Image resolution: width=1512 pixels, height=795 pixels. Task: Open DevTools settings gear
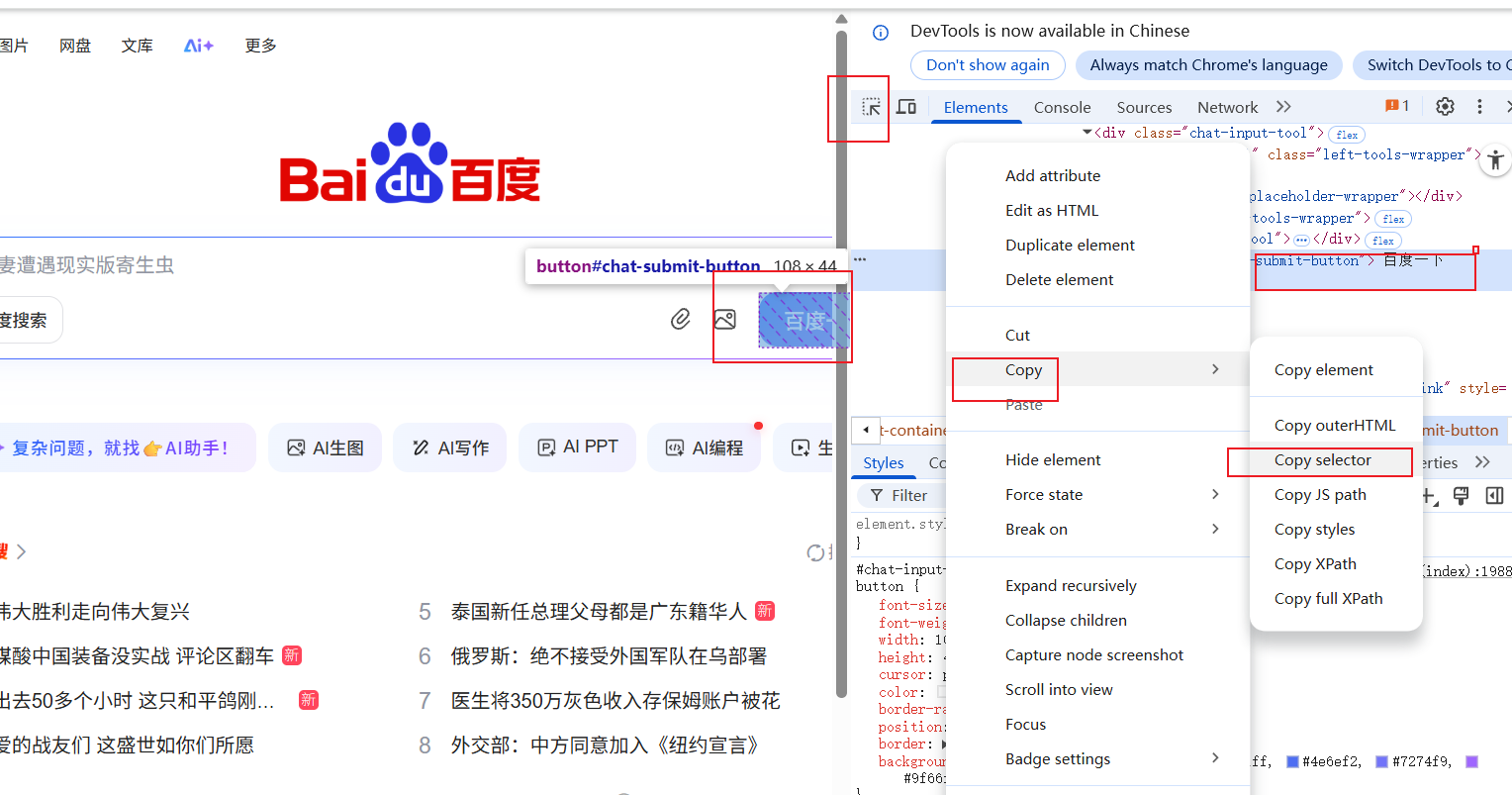[1445, 107]
